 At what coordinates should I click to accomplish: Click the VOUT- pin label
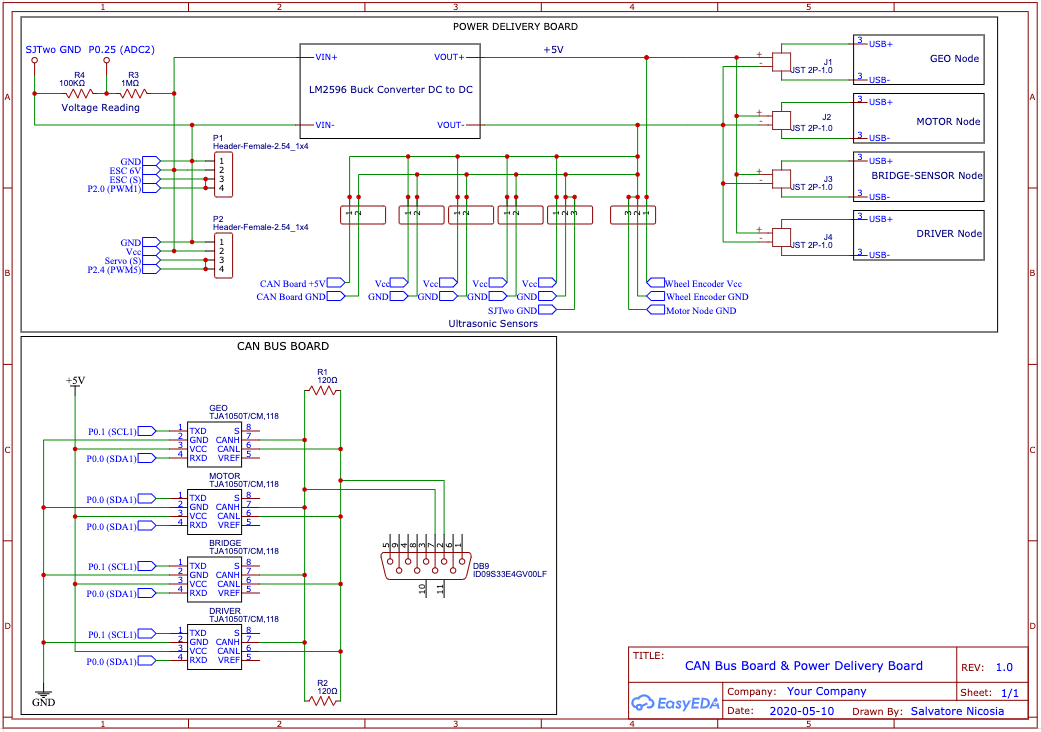450,125
